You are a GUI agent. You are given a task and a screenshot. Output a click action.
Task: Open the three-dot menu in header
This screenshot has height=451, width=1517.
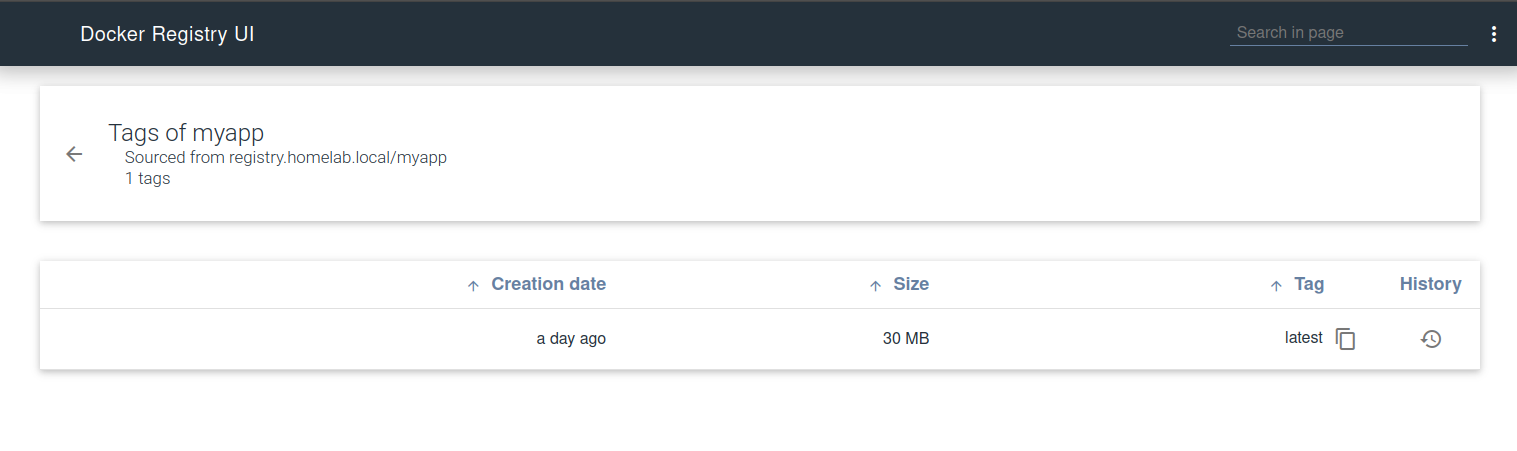point(1494,34)
